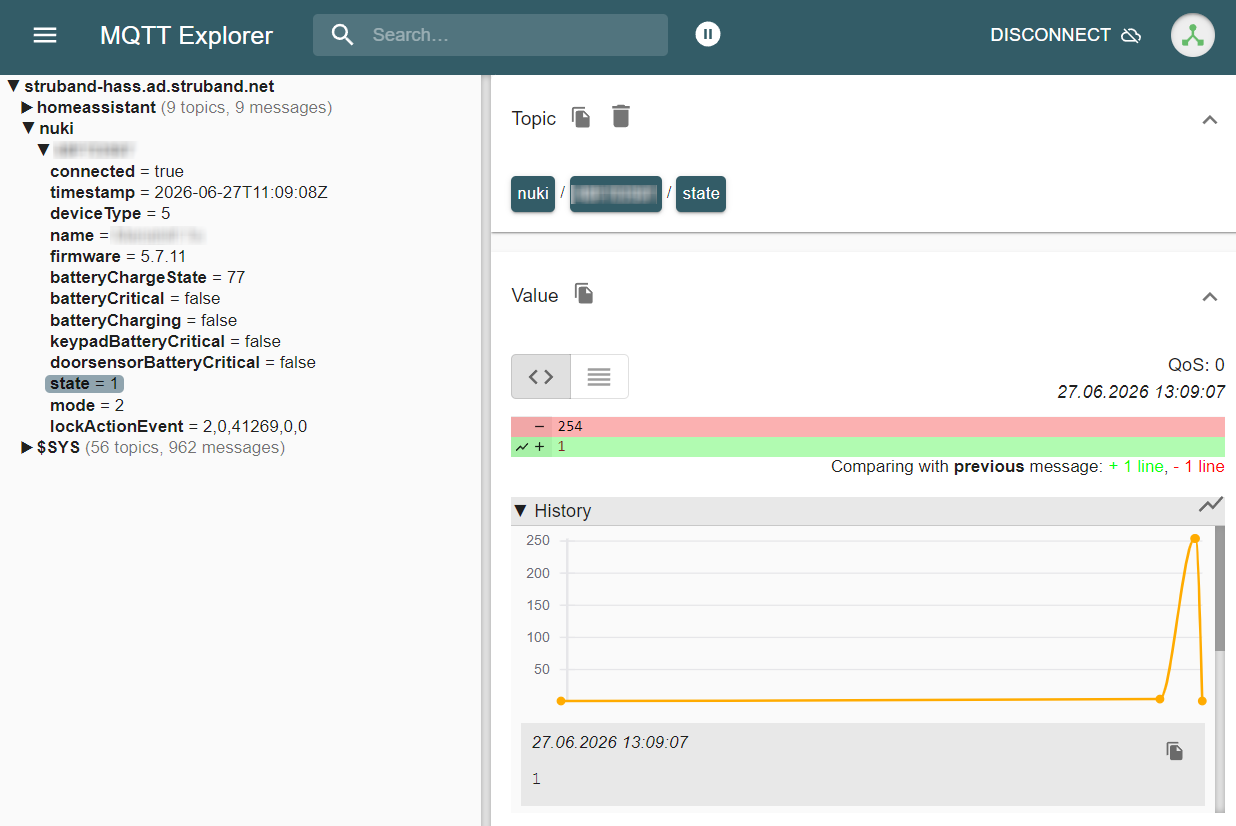
Task: Collapse struband-hass.ad.struband.net root node
Action: click(14, 86)
